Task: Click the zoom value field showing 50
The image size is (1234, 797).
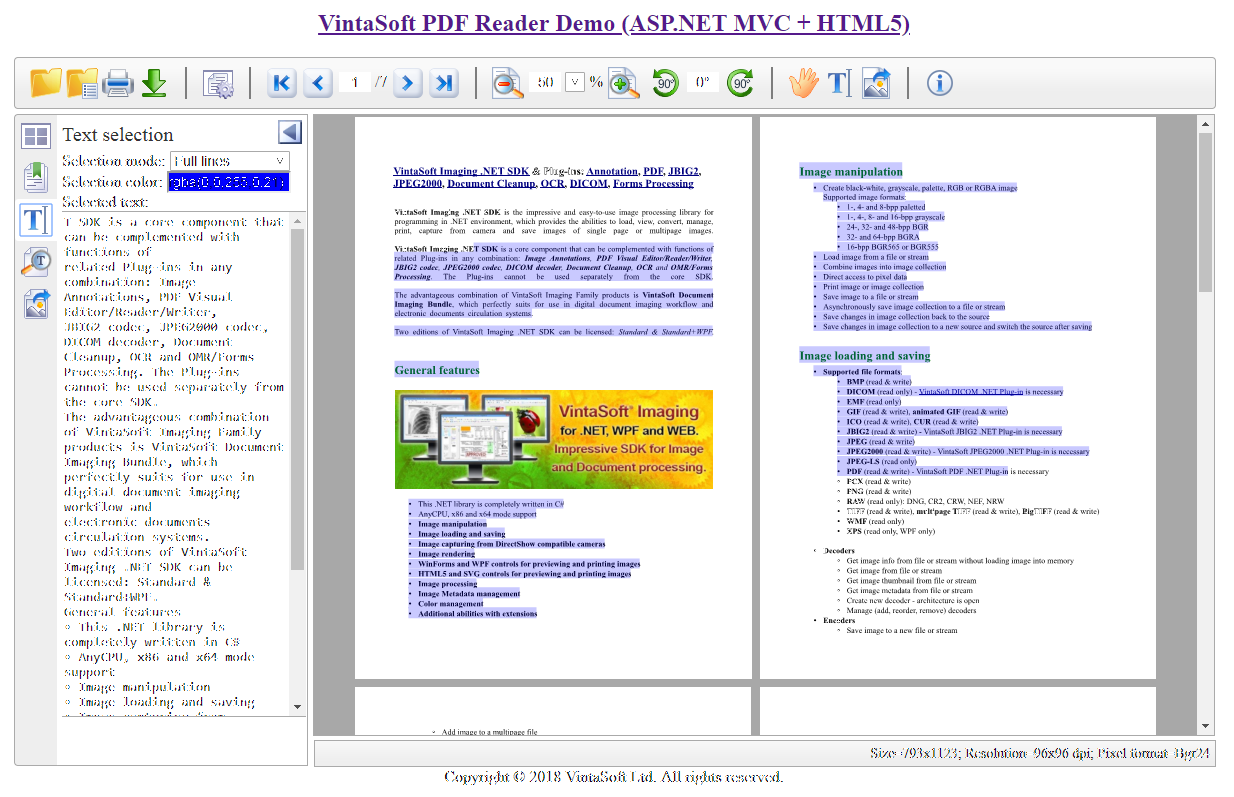Action: (x=546, y=83)
